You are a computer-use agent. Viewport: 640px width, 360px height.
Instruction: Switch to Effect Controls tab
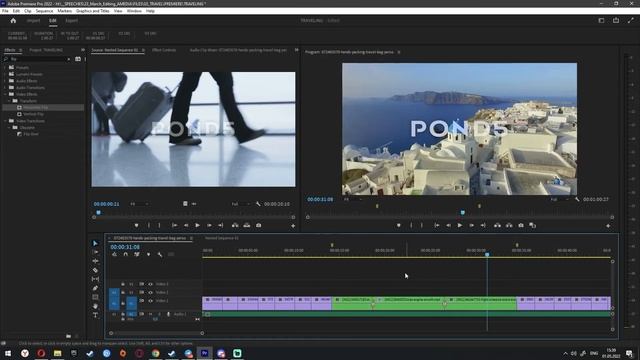tap(164, 50)
